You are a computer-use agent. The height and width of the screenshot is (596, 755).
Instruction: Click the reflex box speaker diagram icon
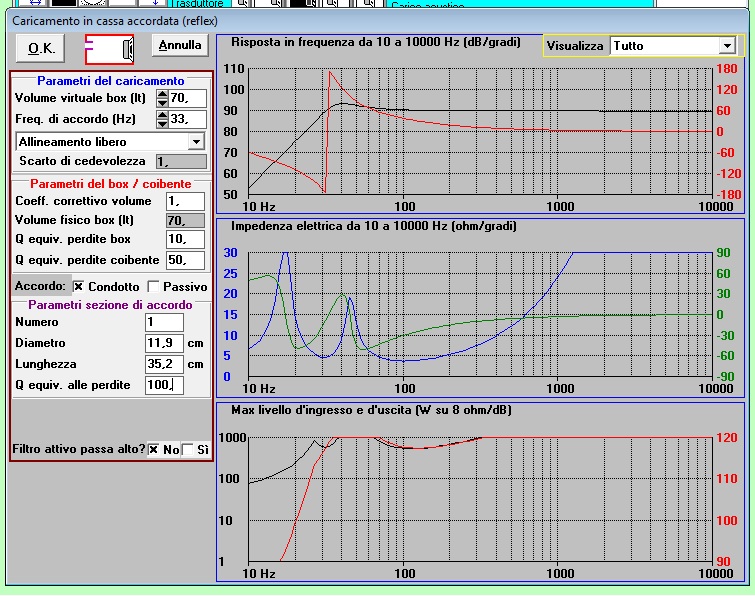(x=109, y=49)
